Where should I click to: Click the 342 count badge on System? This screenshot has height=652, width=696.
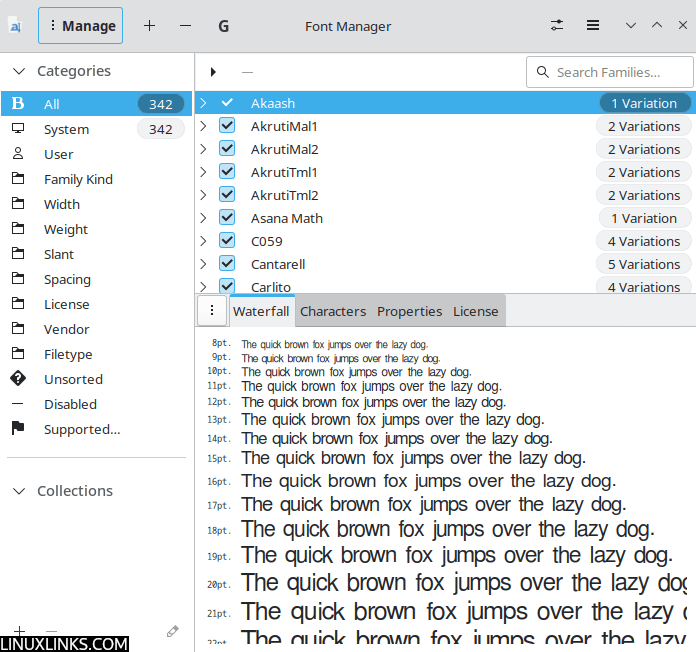click(x=160, y=129)
